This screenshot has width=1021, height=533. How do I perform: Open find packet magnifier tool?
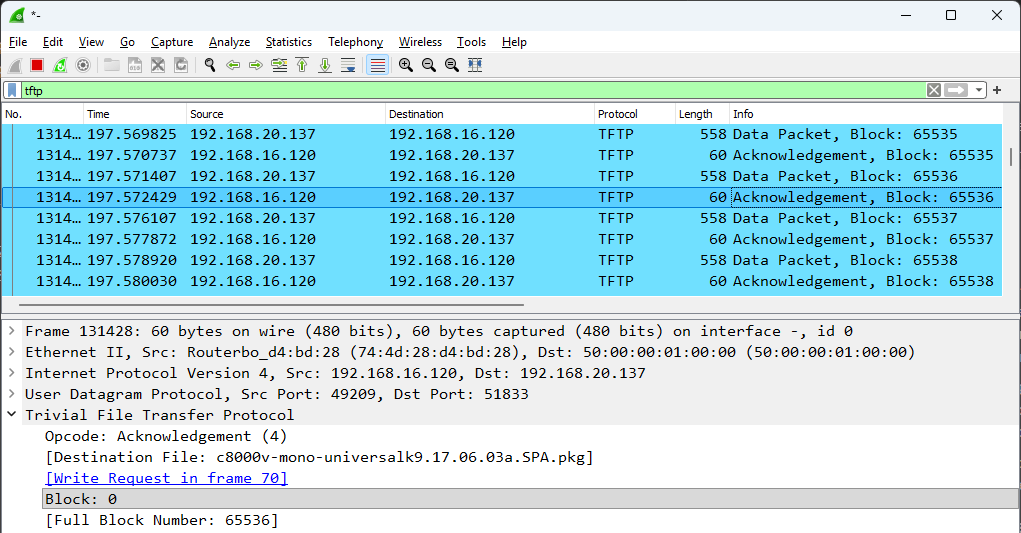[x=210, y=65]
